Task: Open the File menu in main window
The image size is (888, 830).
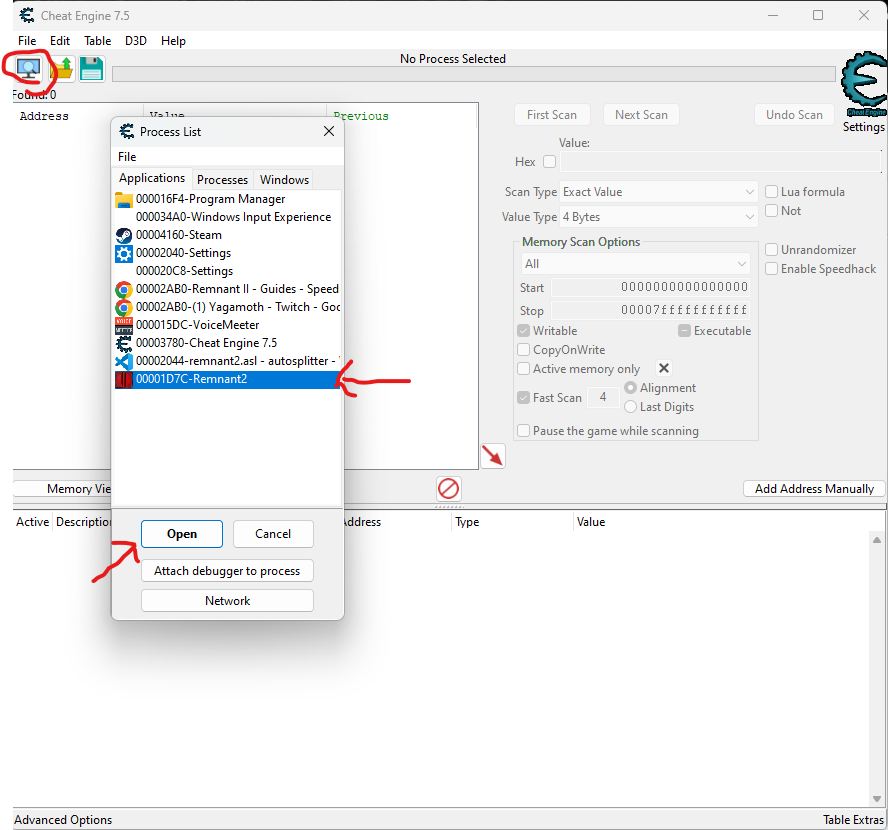Action: click(x=27, y=41)
